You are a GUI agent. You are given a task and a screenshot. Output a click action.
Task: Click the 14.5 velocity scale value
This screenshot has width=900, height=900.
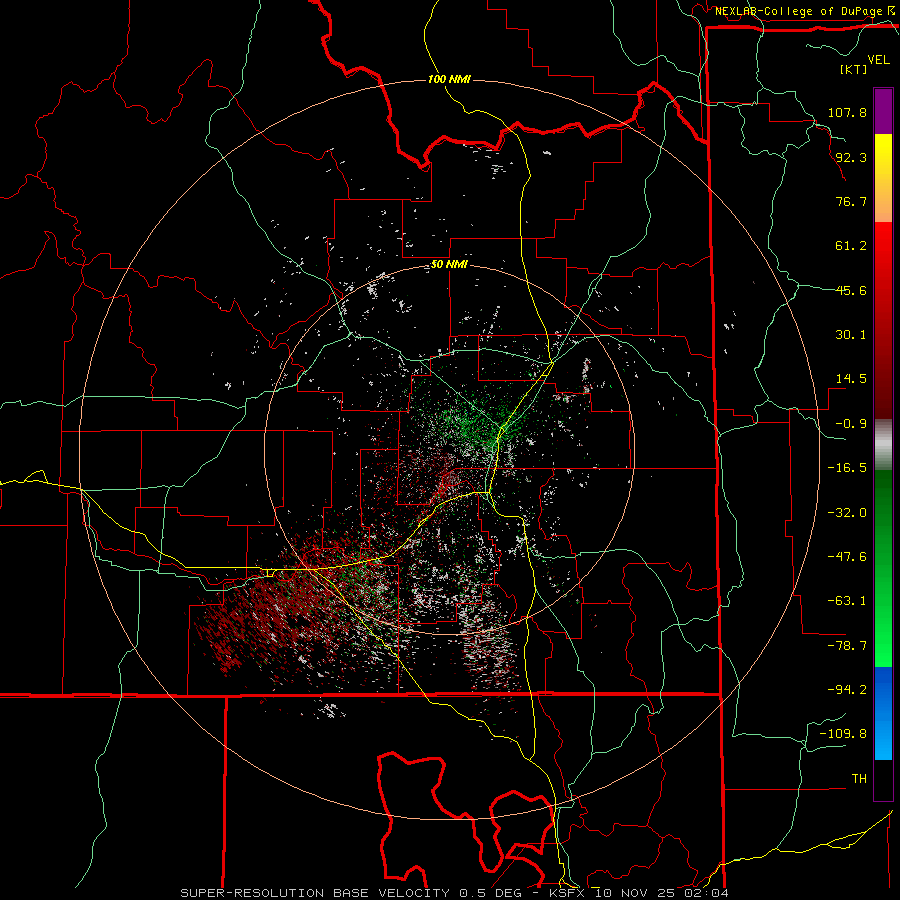tap(851, 379)
